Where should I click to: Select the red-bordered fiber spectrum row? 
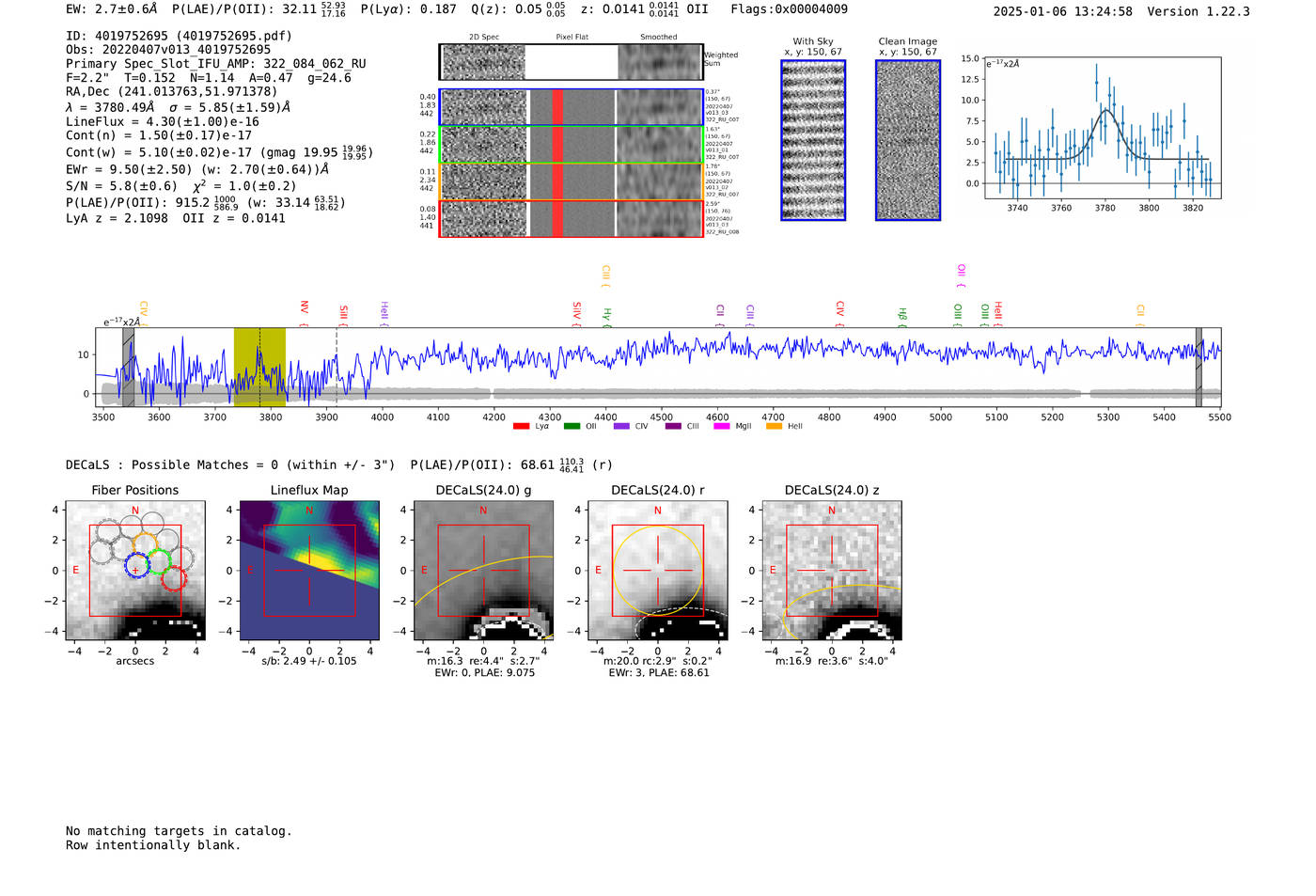coord(571,218)
